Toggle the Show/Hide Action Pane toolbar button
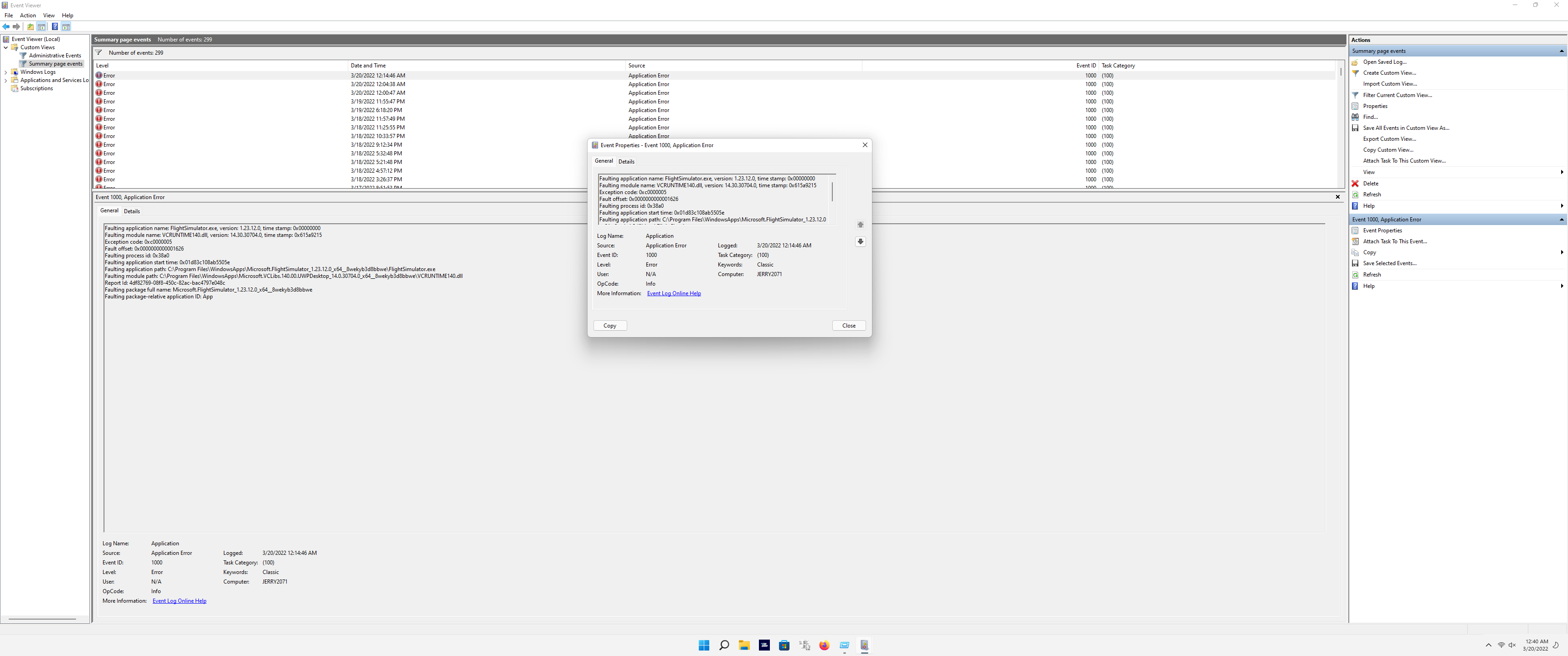1568x656 pixels. coord(66,27)
